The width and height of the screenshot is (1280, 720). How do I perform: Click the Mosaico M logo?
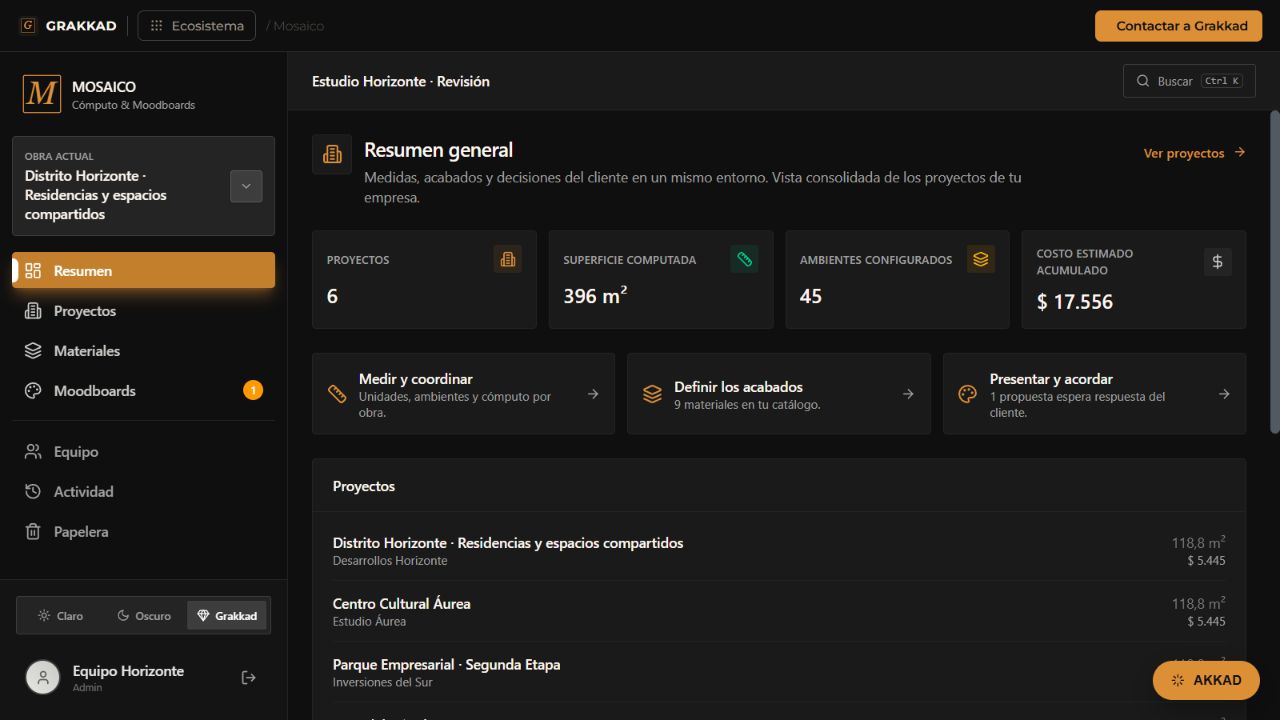(42, 94)
